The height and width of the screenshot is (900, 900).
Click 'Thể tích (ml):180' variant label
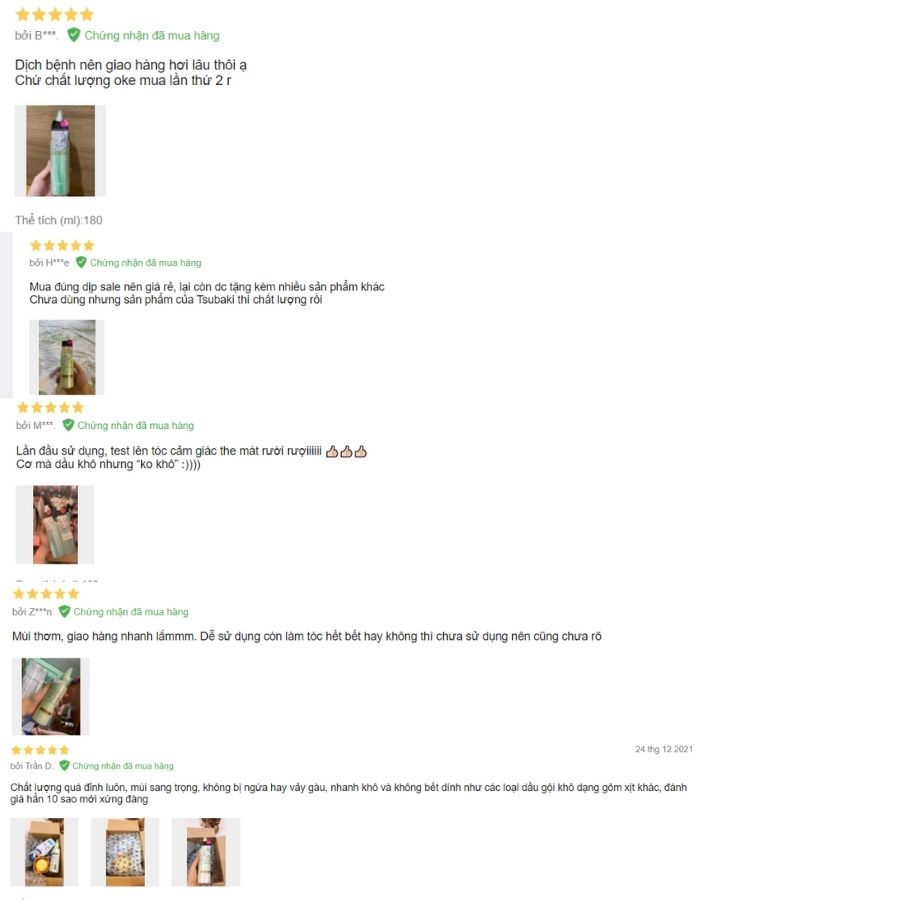pos(59,220)
